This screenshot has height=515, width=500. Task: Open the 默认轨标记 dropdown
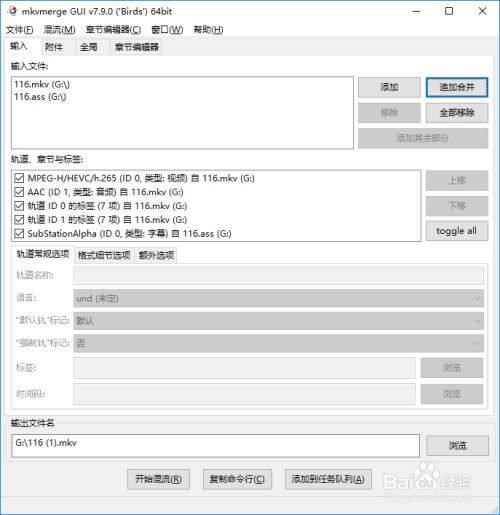(278, 321)
